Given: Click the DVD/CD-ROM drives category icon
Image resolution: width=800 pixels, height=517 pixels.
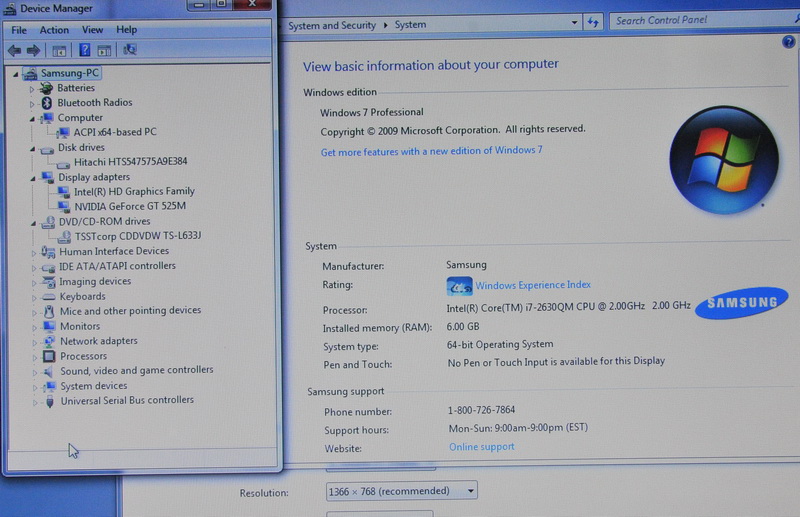Looking at the screenshot, I should click(x=48, y=221).
